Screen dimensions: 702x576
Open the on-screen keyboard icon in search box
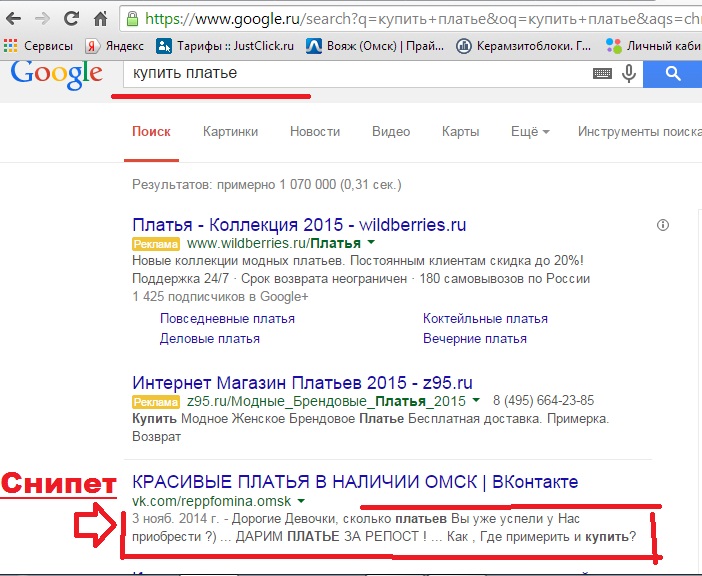point(602,73)
